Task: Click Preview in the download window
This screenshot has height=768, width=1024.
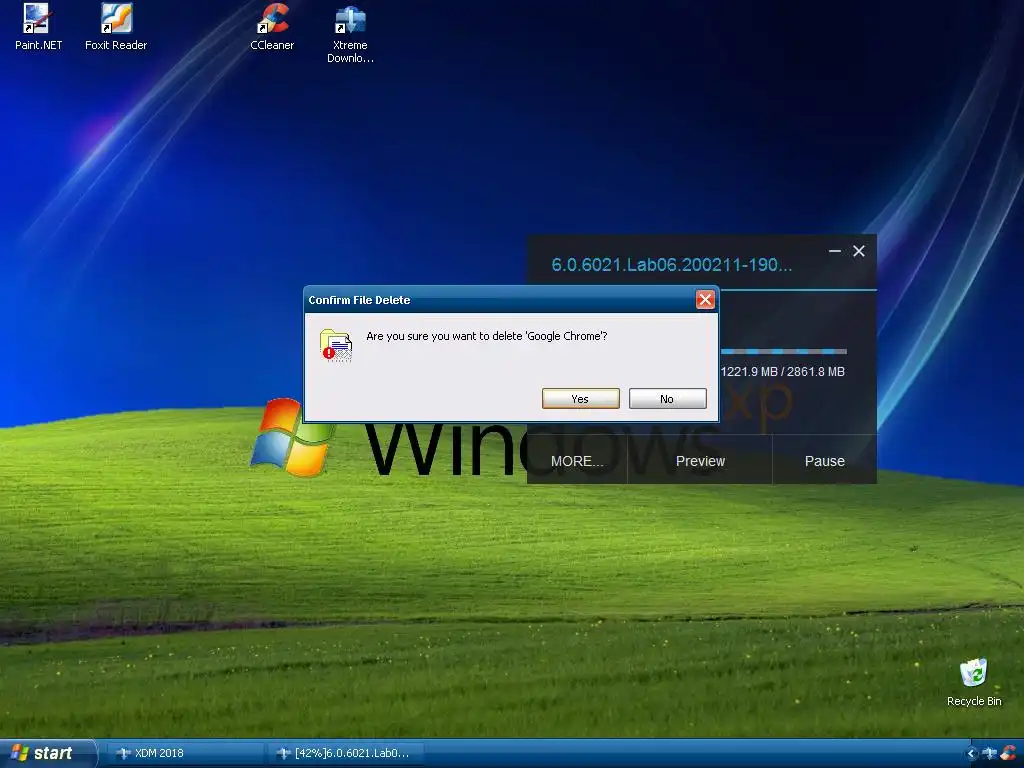Action: click(x=700, y=461)
